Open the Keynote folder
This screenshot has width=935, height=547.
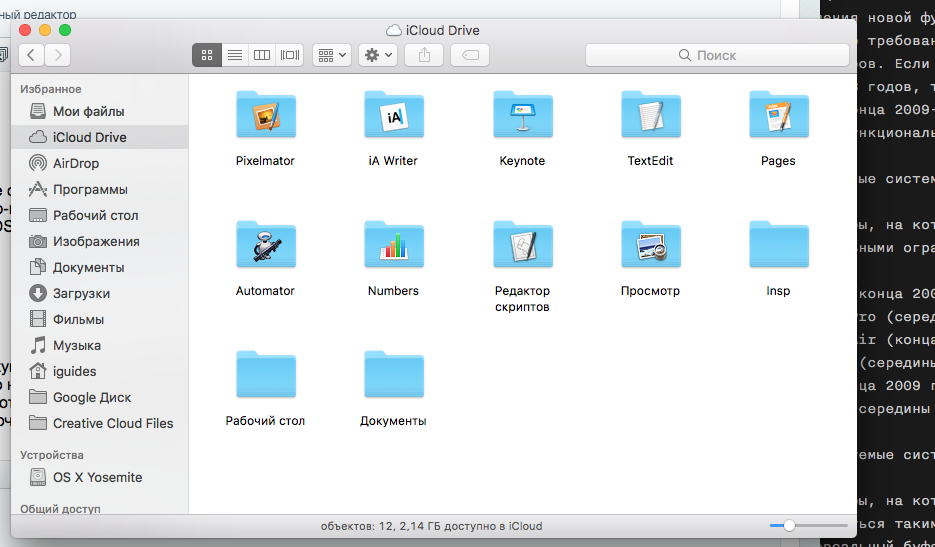click(522, 116)
